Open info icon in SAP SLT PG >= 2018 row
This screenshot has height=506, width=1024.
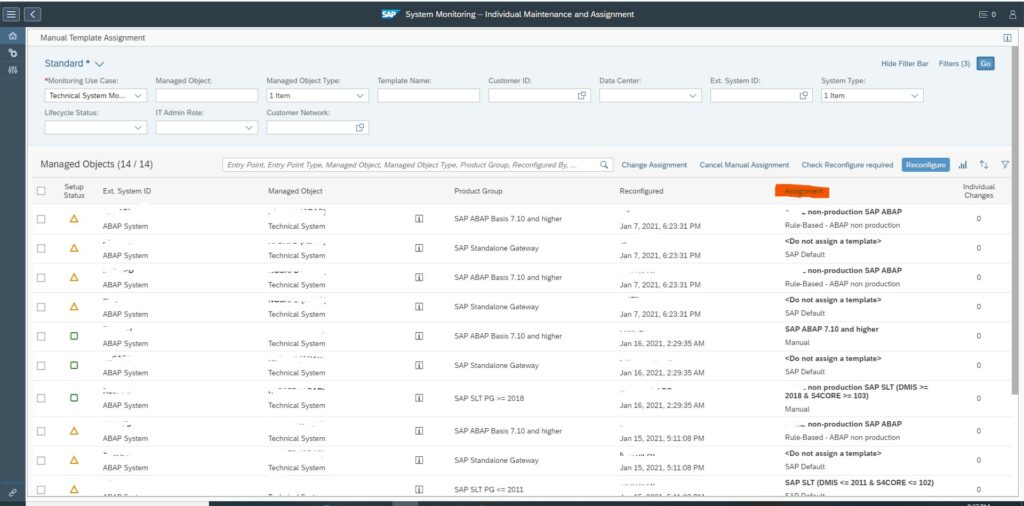coord(419,398)
